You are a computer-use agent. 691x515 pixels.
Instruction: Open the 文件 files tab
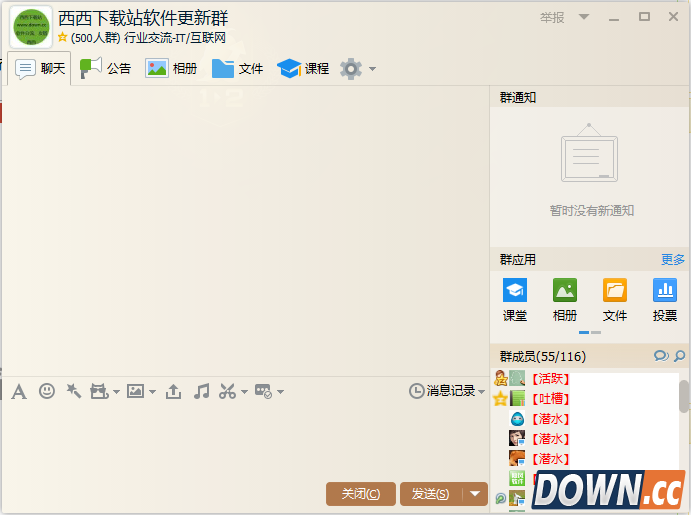pos(238,69)
